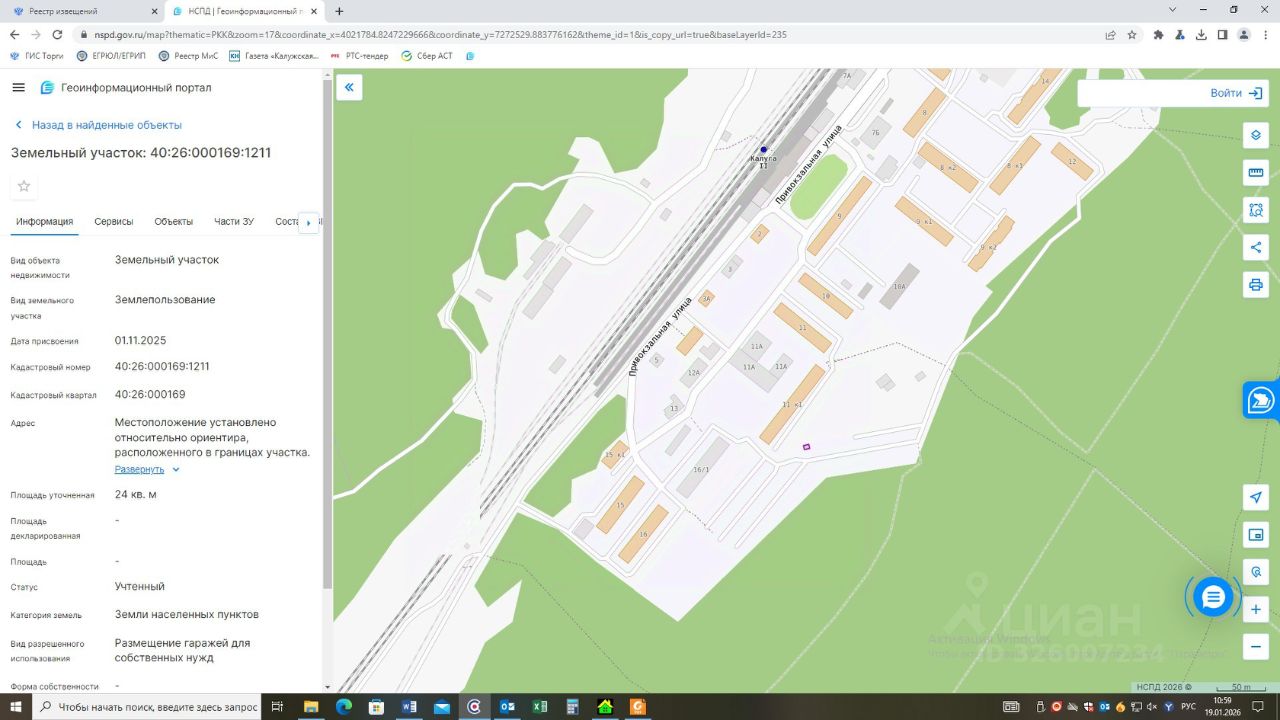Click the Привокзальная улица label near building 5
Viewport: 1280px width, 720px height.
click(x=660, y=336)
